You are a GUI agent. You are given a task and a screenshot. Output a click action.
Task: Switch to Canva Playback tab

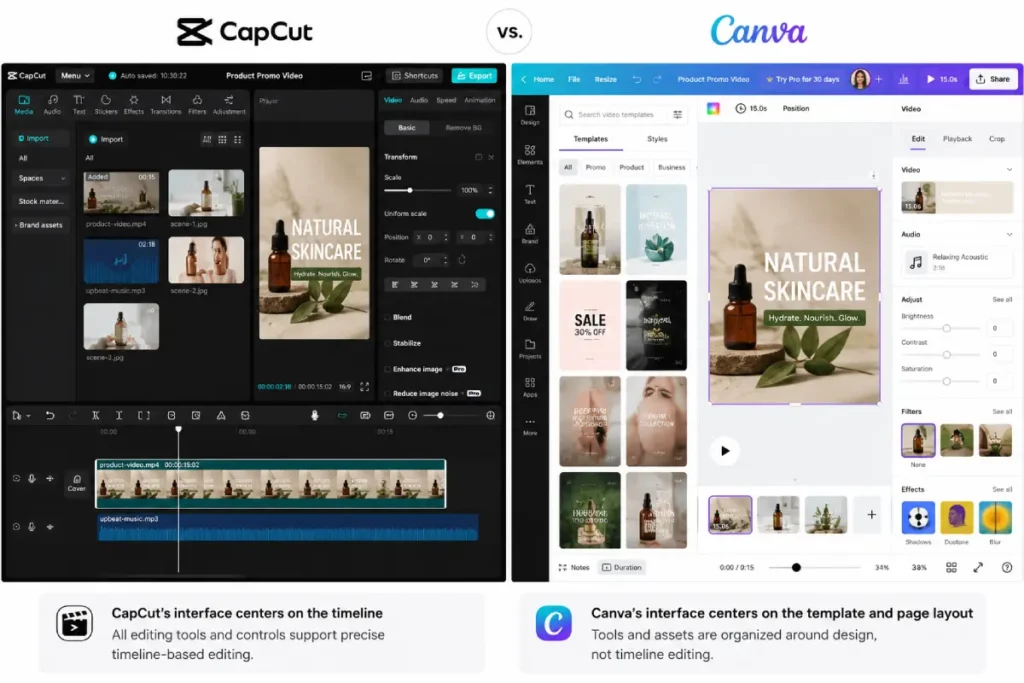(957, 139)
